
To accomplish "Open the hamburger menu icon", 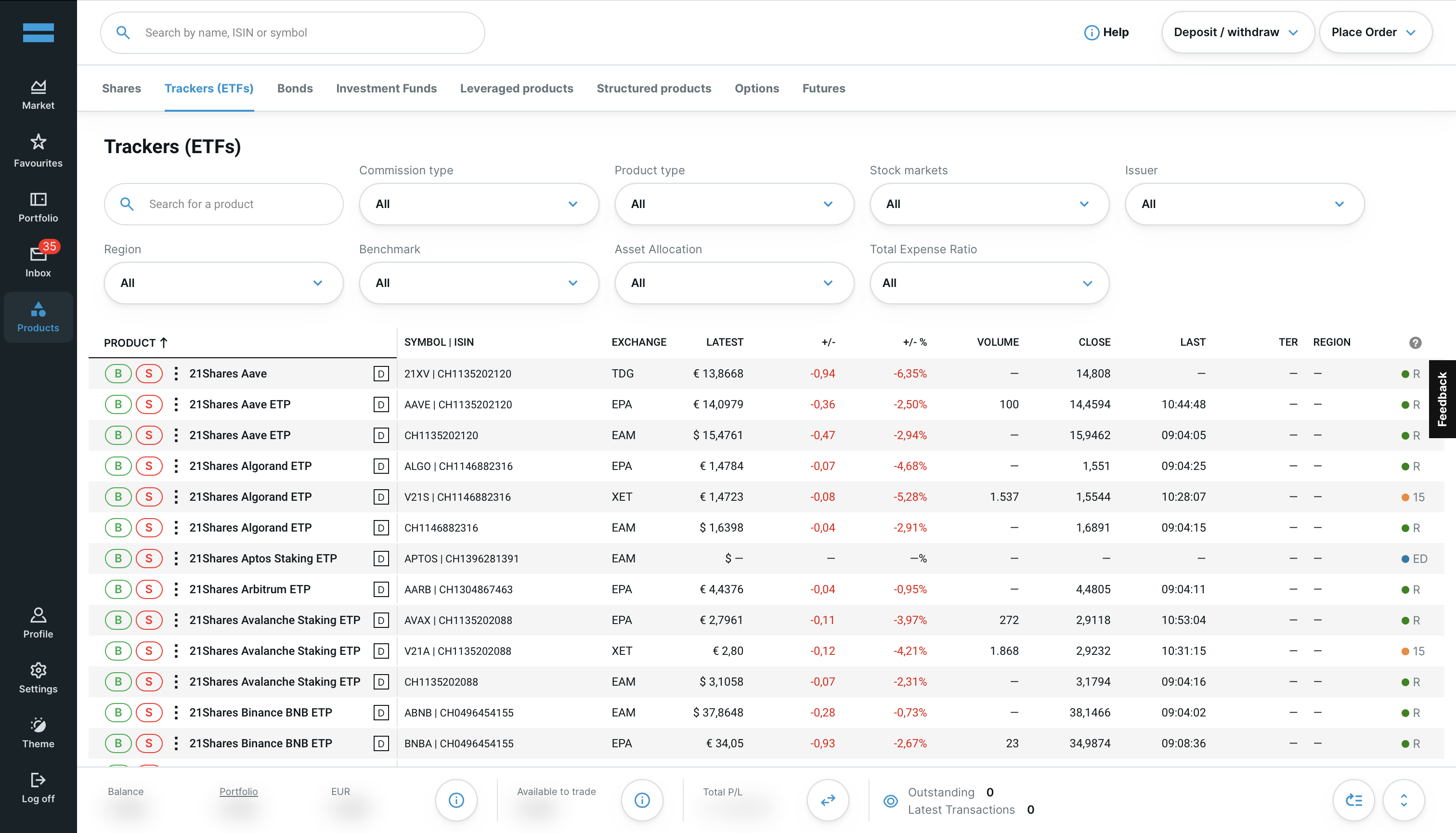I will click(39, 33).
